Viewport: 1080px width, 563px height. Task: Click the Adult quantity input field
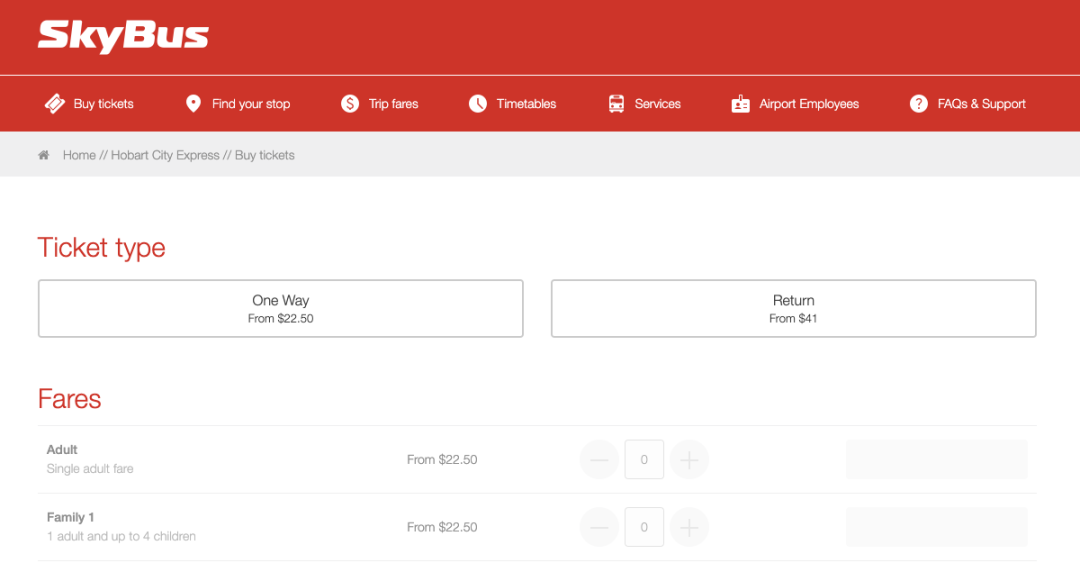tap(644, 460)
